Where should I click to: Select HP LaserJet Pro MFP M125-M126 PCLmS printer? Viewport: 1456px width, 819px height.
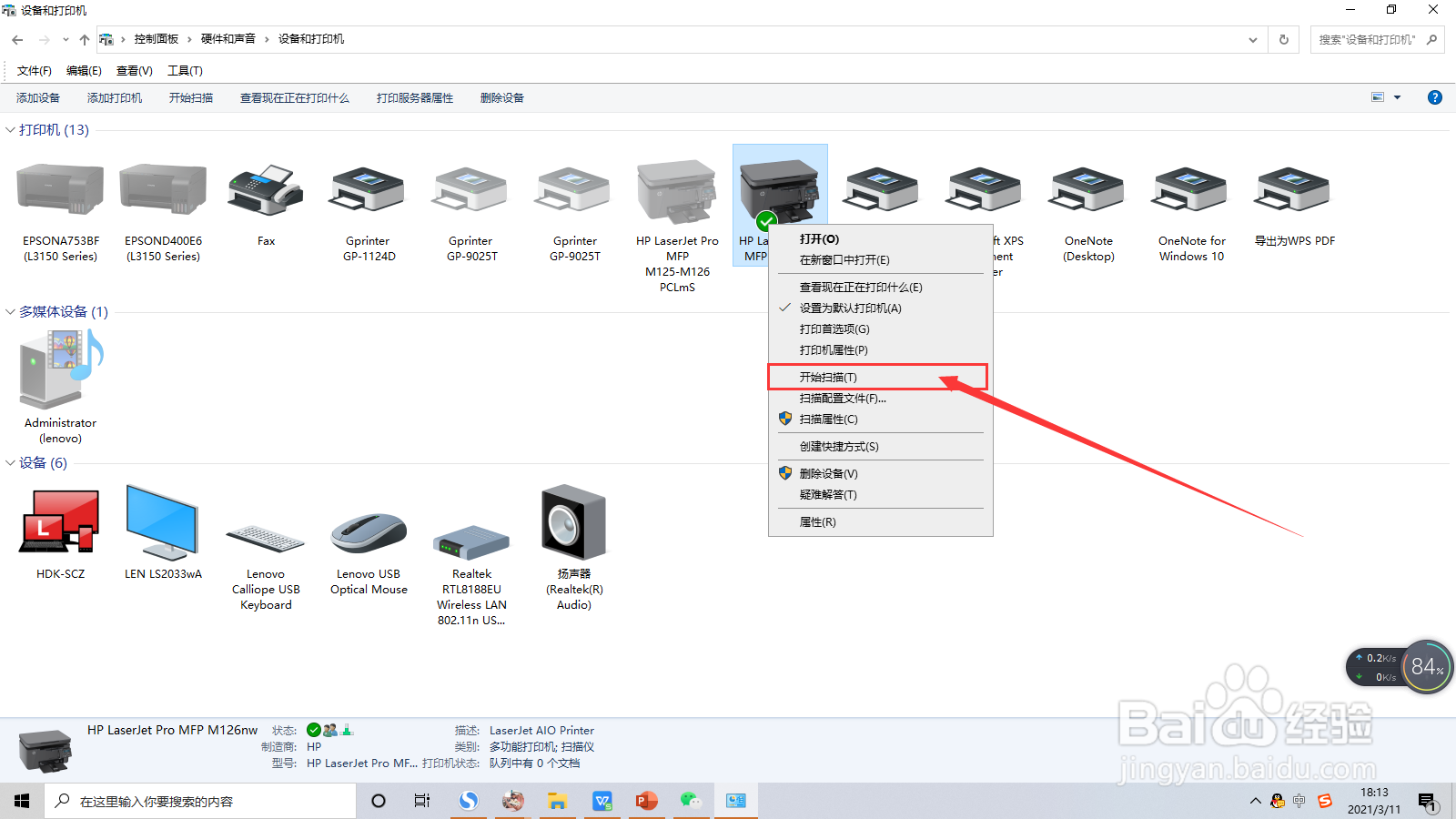click(677, 191)
